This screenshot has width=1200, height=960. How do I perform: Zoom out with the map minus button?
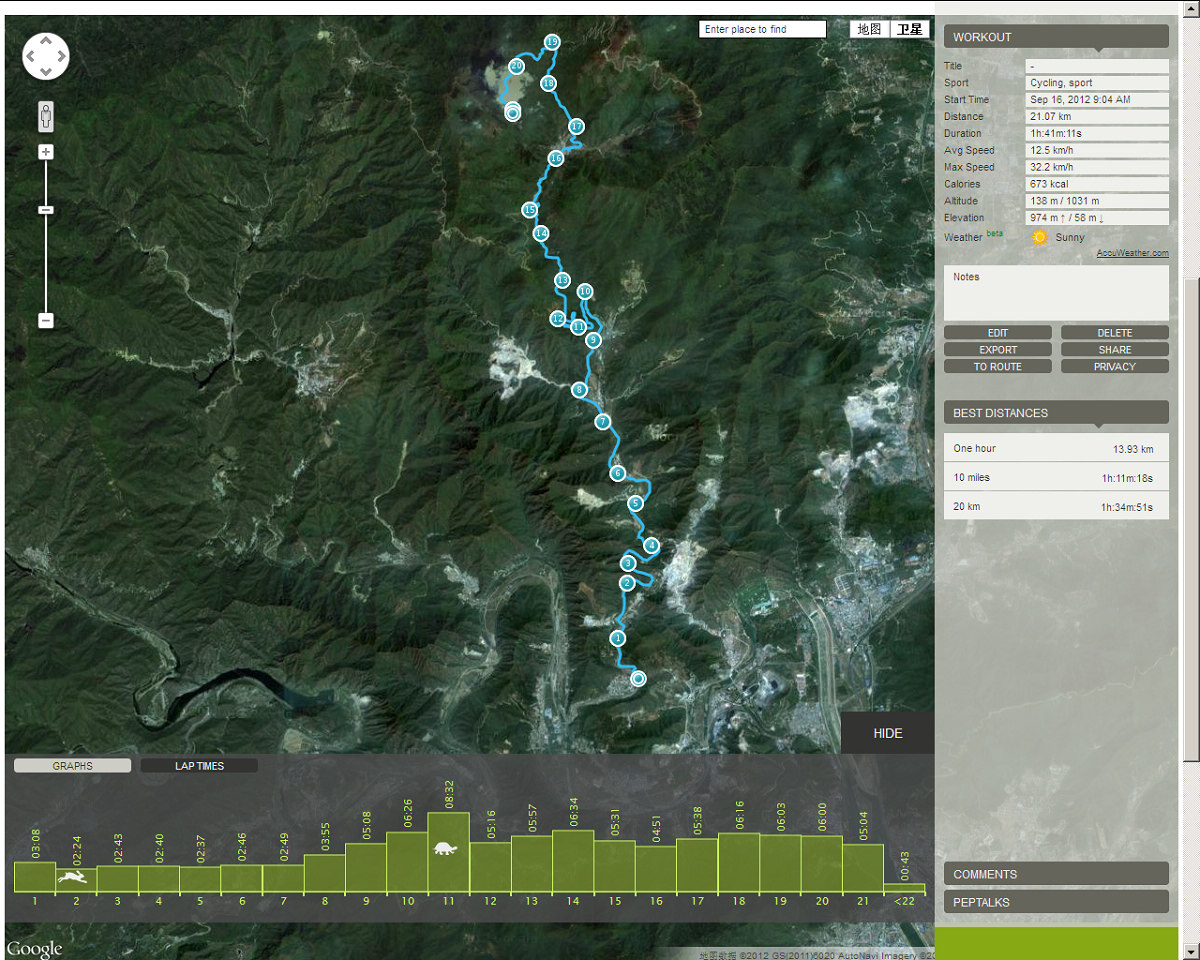pyautogui.click(x=46, y=320)
